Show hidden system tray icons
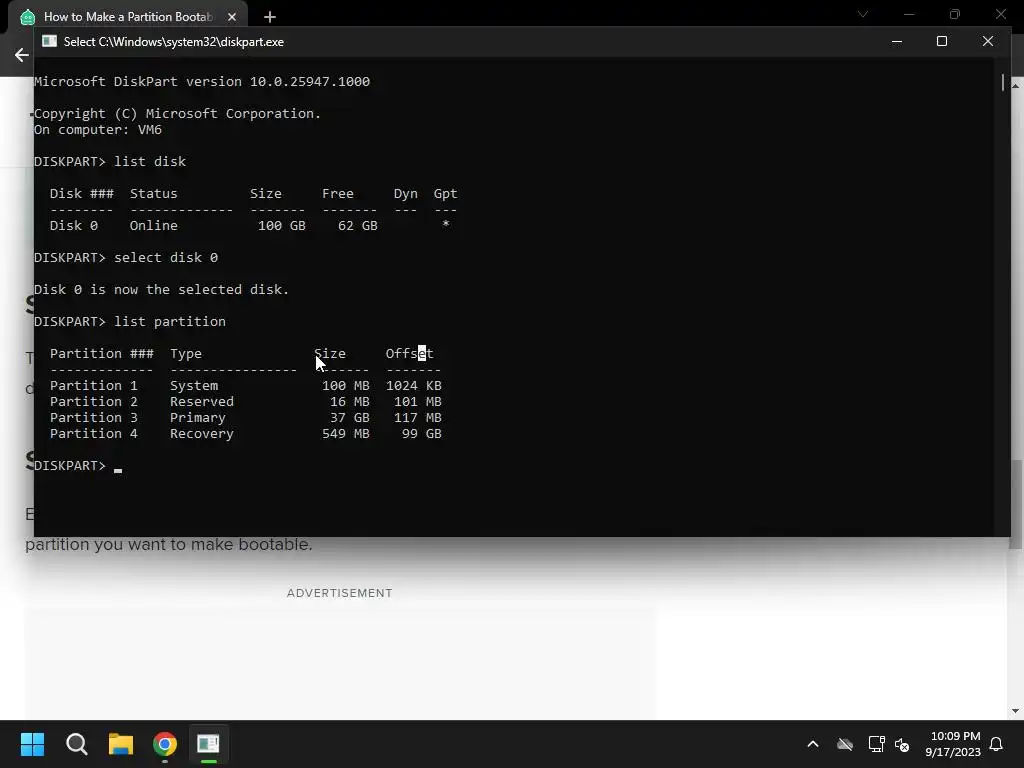Image resolution: width=1024 pixels, height=768 pixels. pyautogui.click(x=813, y=744)
